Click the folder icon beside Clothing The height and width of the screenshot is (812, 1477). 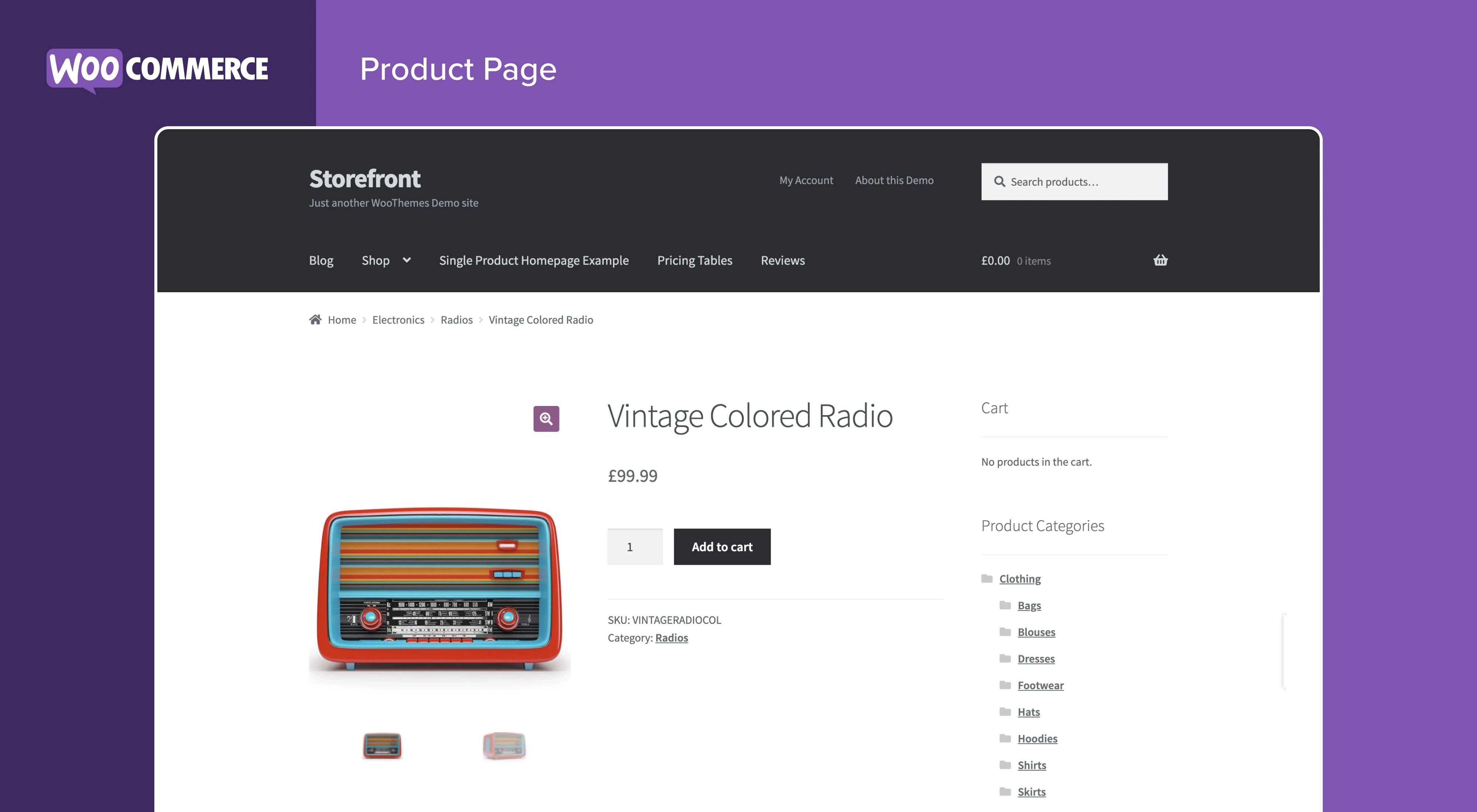pyautogui.click(x=987, y=579)
